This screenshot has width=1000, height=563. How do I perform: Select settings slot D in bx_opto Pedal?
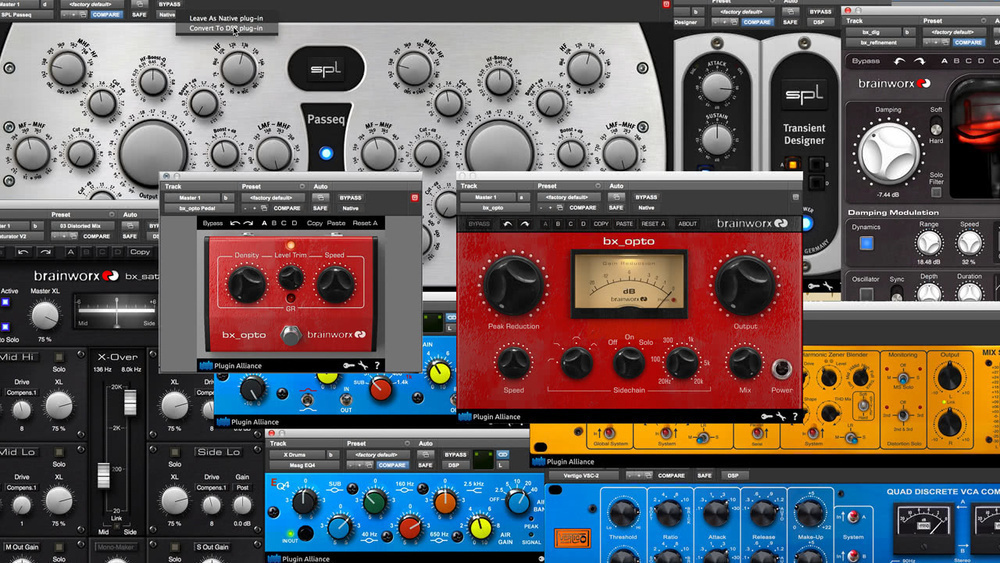coord(295,223)
